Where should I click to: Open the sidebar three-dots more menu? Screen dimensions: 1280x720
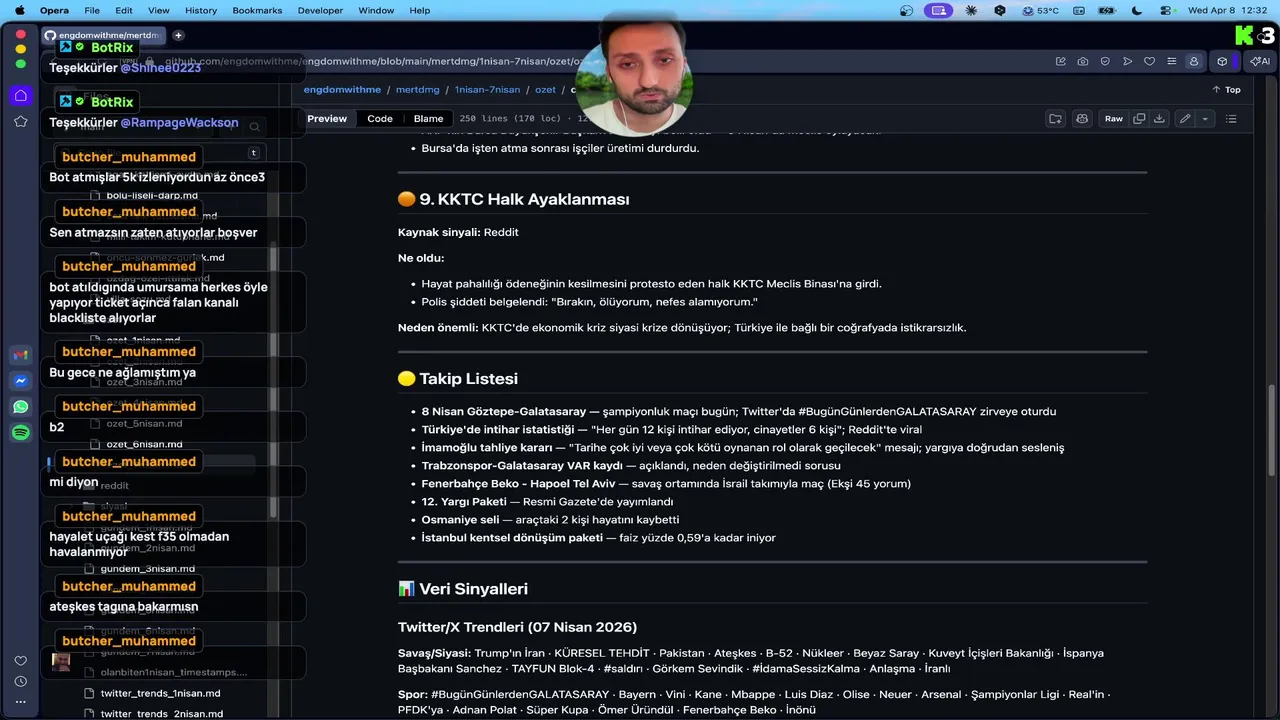click(21, 701)
